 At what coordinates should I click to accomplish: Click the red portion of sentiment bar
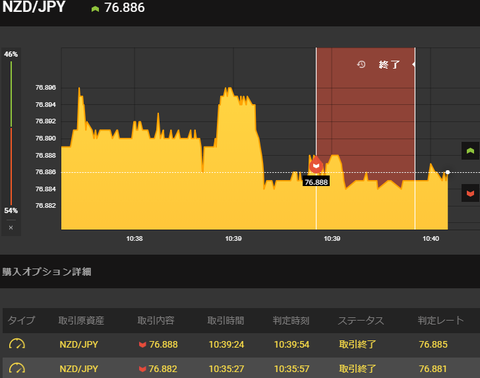pyautogui.click(x=11, y=166)
